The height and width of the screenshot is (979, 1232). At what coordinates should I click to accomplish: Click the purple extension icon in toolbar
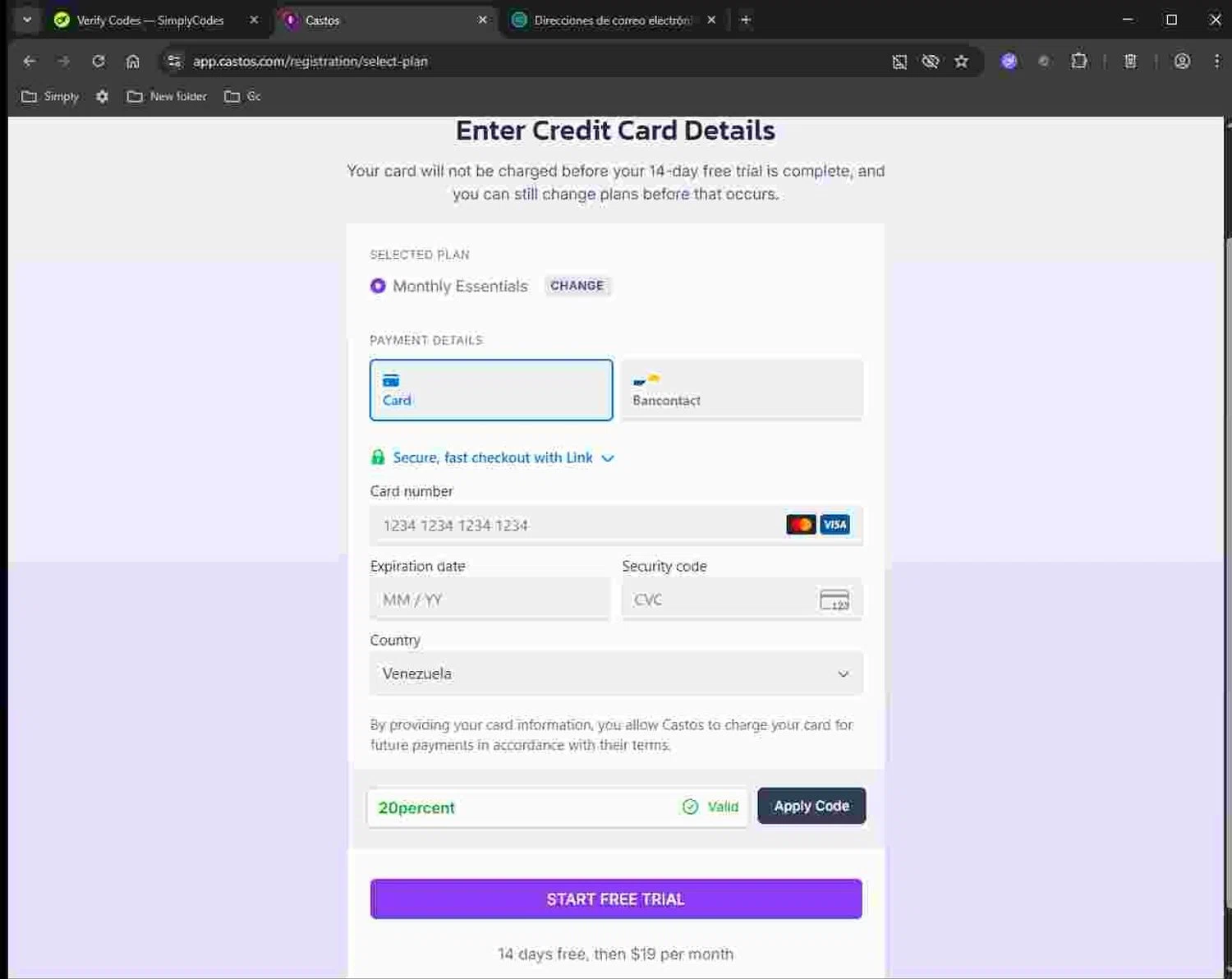pos(1009,62)
